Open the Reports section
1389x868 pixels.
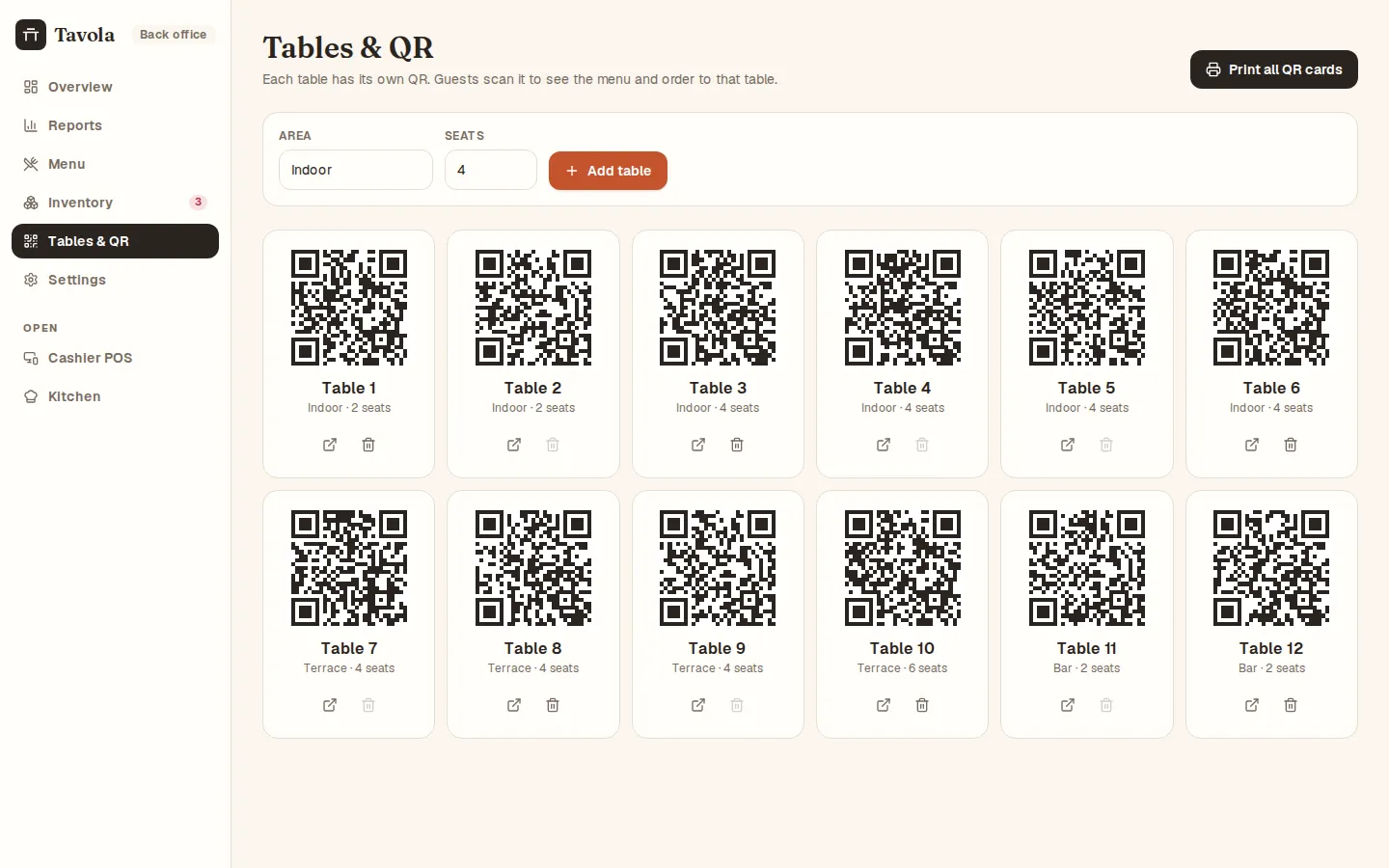tap(115, 125)
